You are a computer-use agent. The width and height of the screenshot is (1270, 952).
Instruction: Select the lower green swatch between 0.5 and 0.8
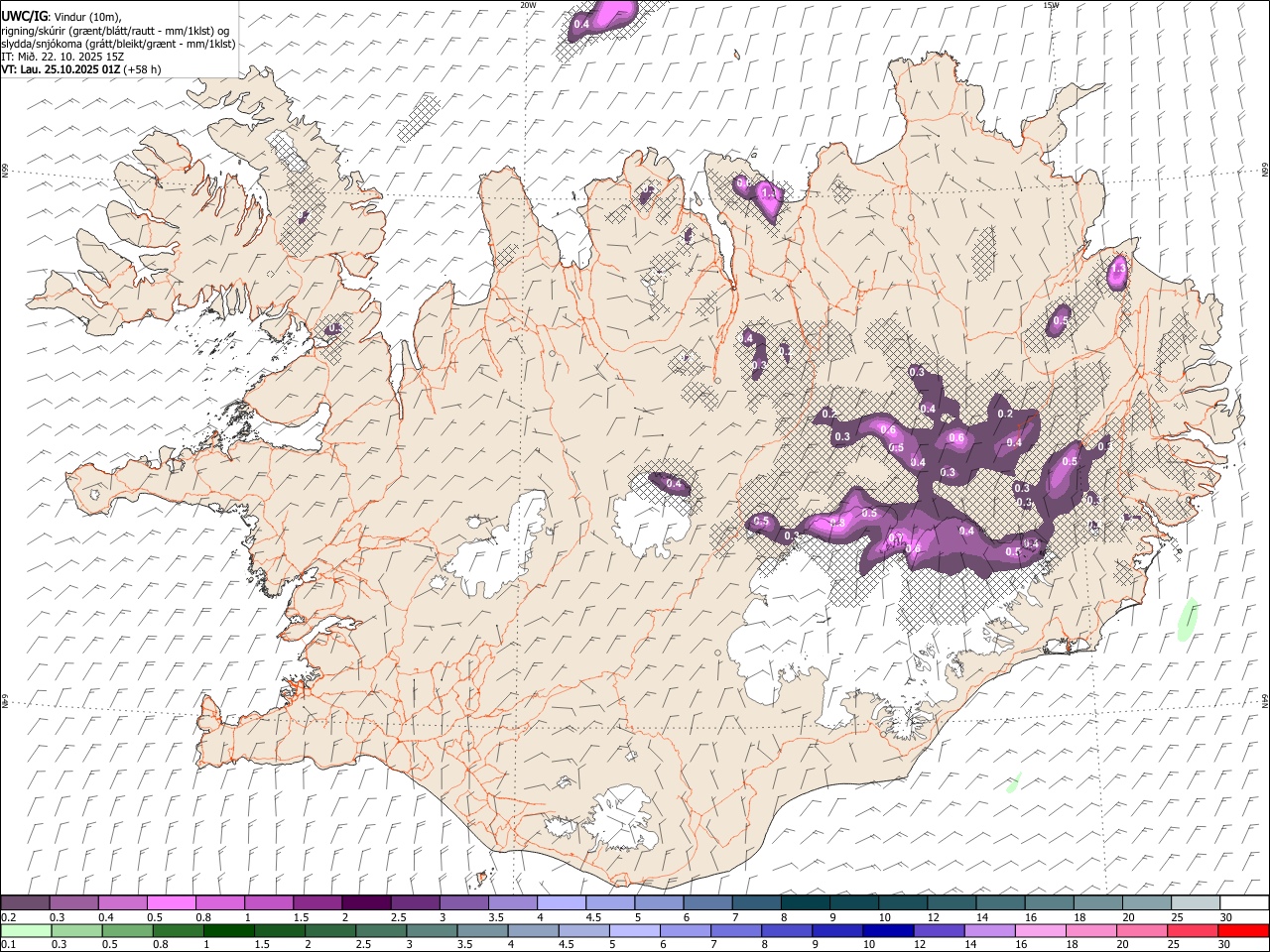127,930
